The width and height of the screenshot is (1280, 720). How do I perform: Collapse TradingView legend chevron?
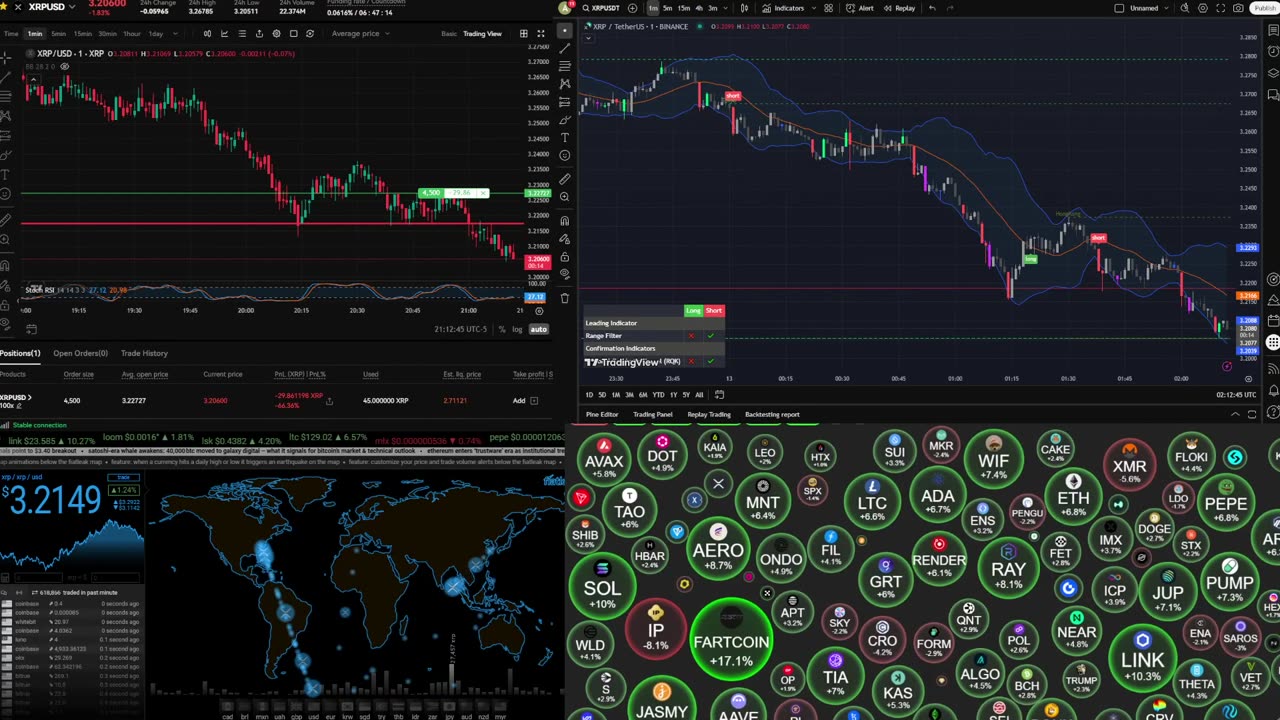[588, 39]
